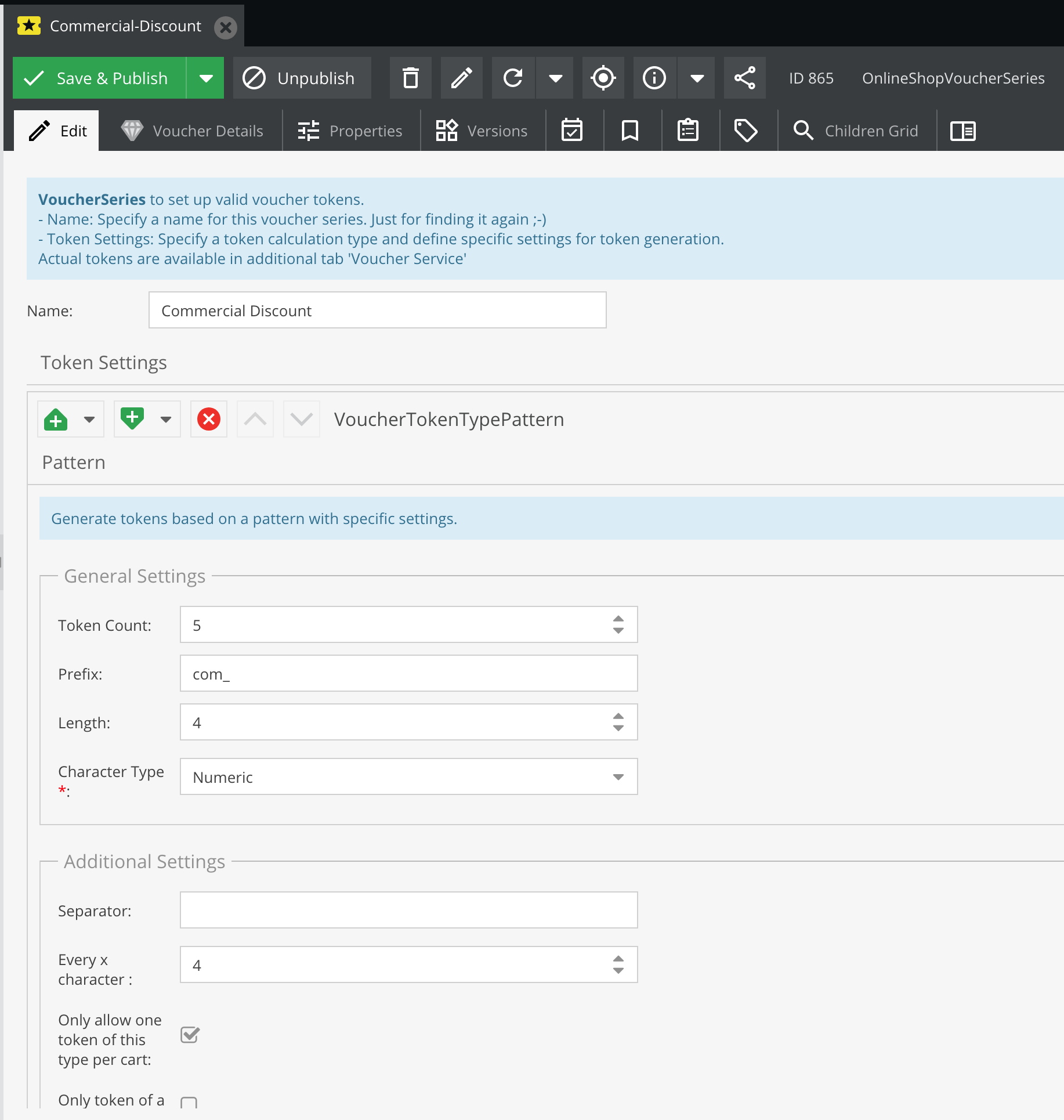Click the Save & Publish button
Screen dimensions: 1064x1120
tap(99, 78)
